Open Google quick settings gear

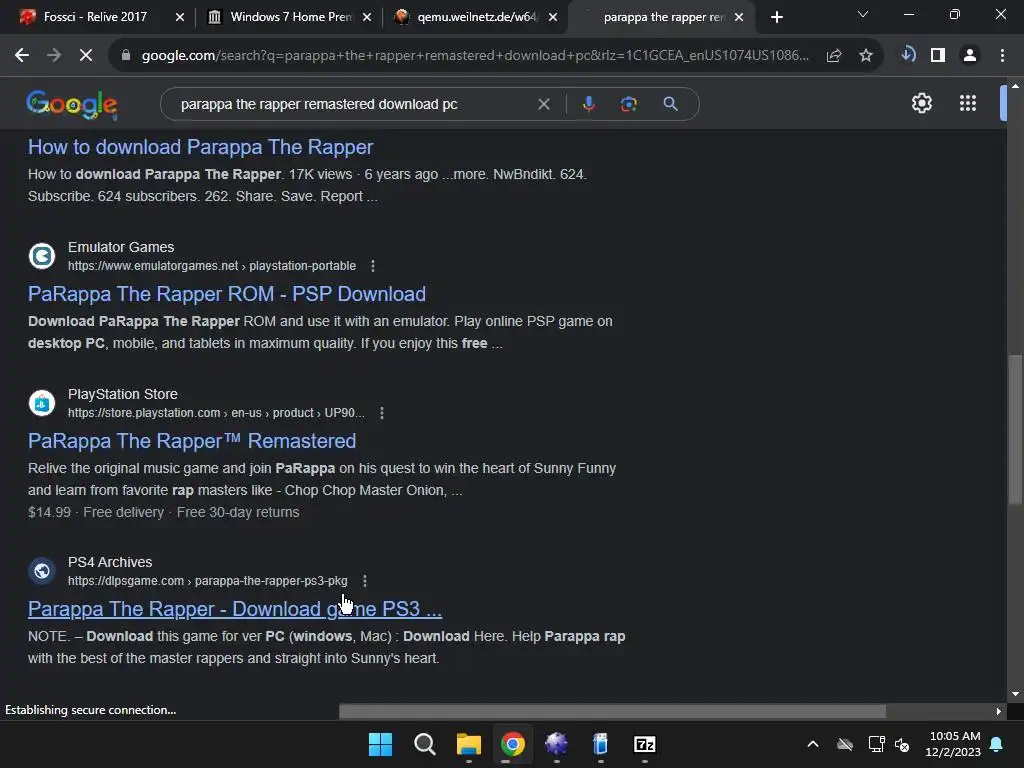pos(921,103)
